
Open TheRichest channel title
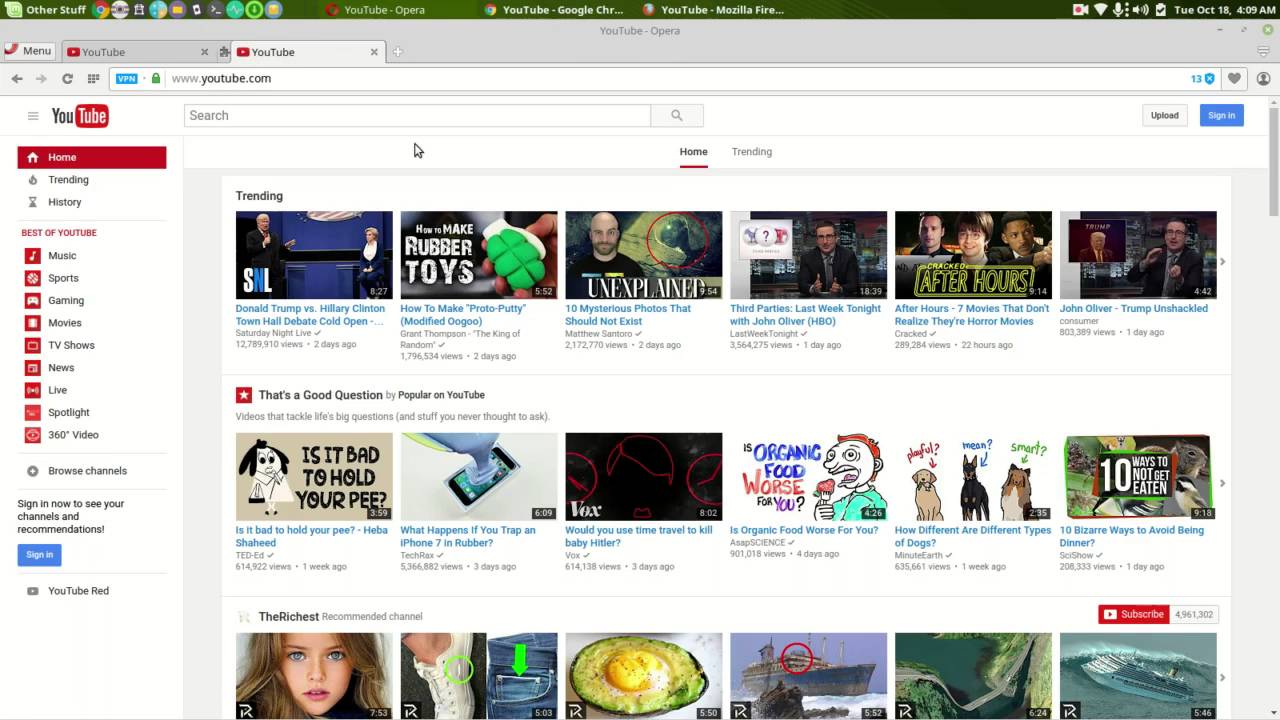288,617
